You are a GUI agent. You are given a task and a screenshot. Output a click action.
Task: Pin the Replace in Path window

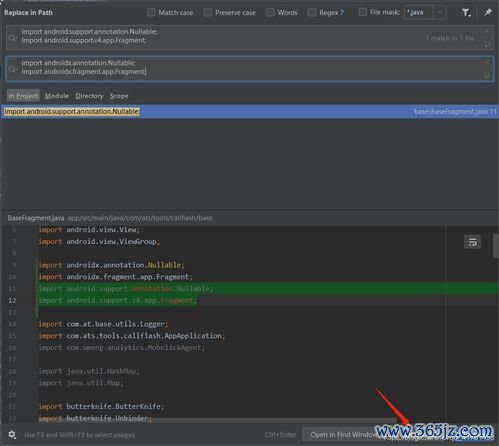tap(488, 13)
